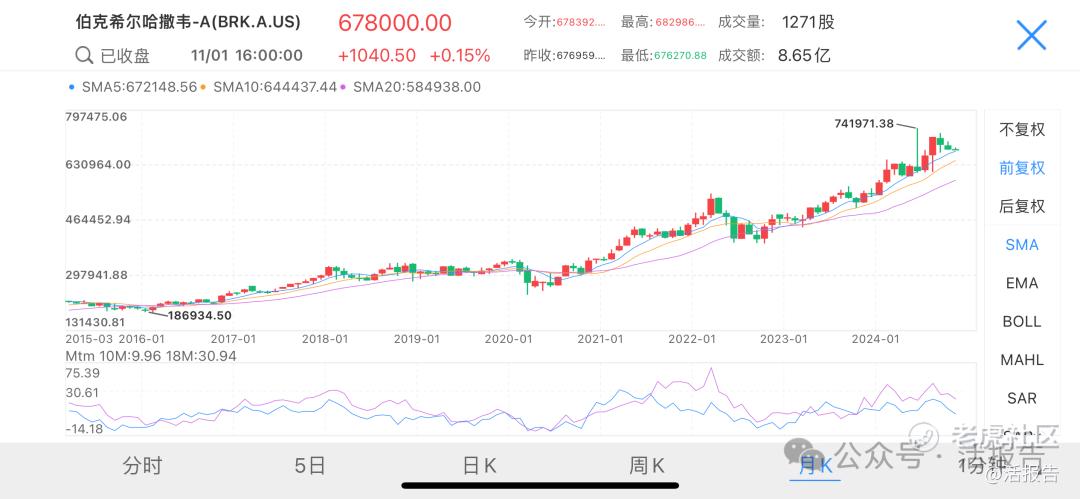Switch to the 分时 tab
This screenshot has width=1080, height=499.
click(x=142, y=466)
